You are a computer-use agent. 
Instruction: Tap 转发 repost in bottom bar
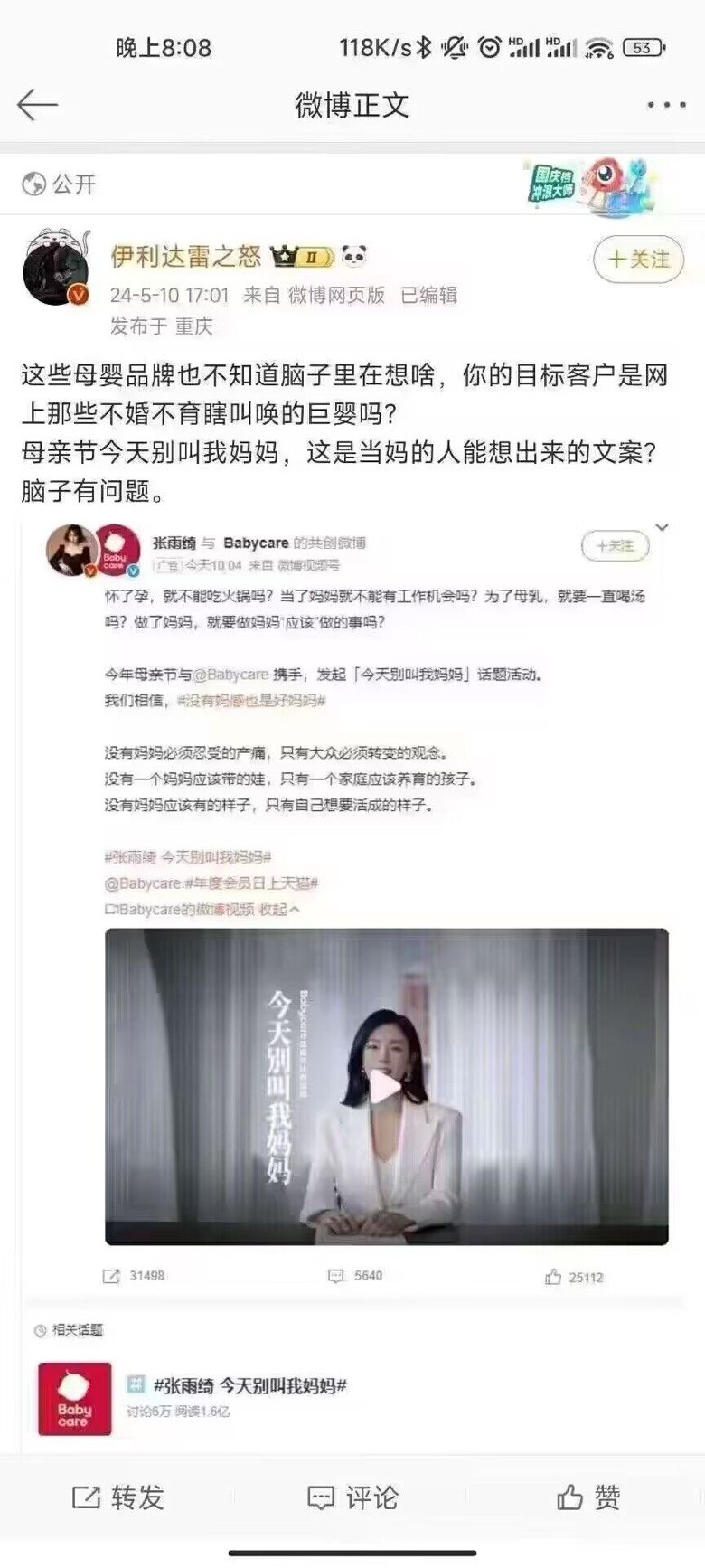[117, 1497]
